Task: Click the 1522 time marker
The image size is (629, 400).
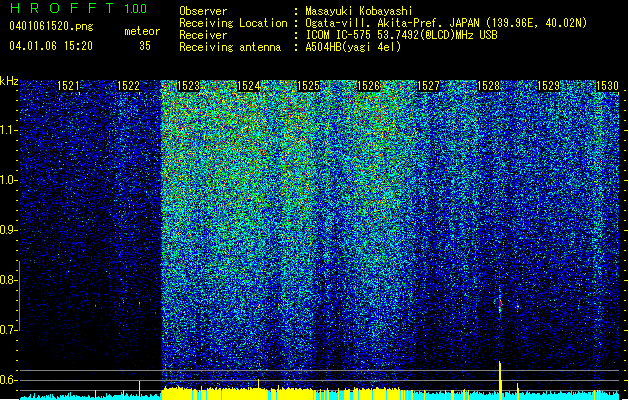Action: [128, 86]
